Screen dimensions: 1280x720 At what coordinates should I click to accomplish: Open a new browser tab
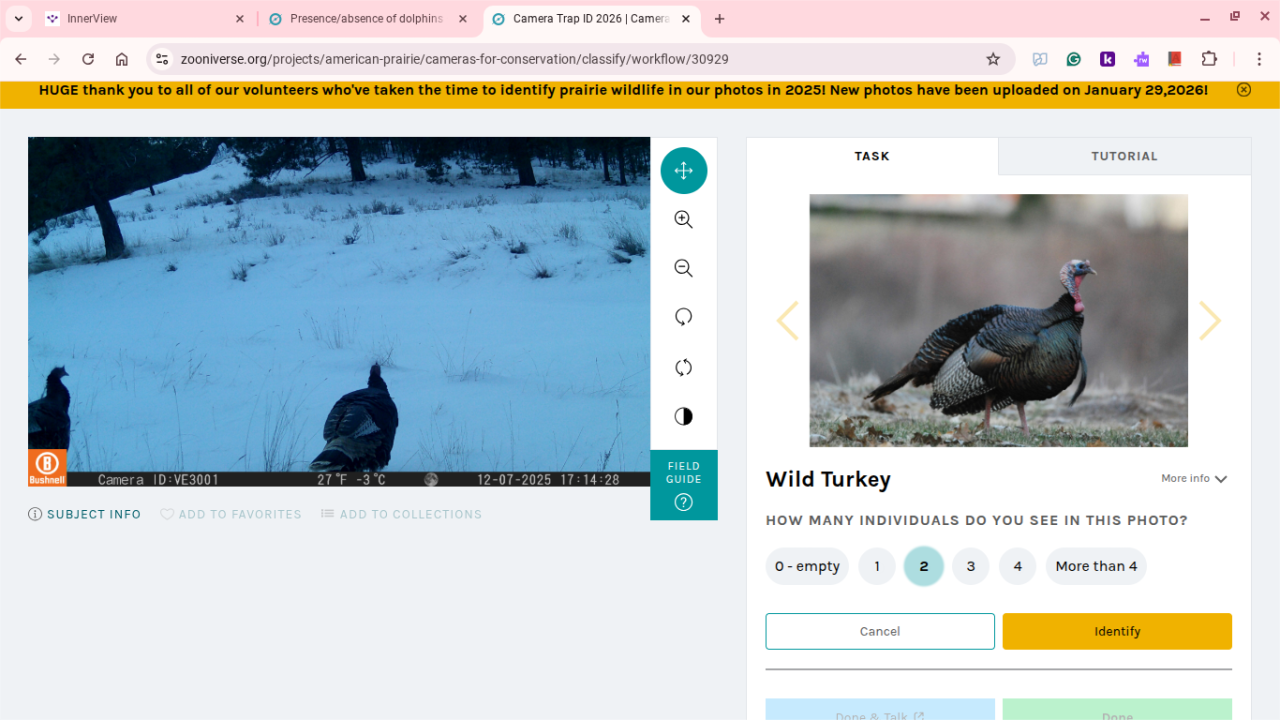[720, 19]
